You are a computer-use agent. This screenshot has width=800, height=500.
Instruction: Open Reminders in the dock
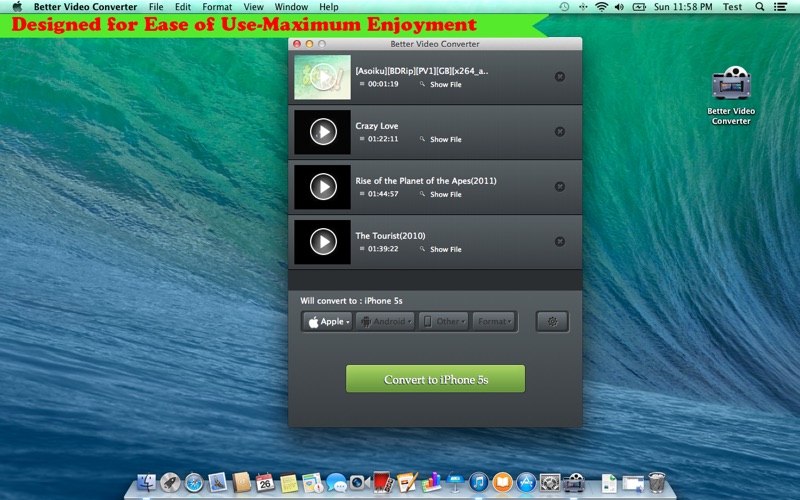[312, 483]
